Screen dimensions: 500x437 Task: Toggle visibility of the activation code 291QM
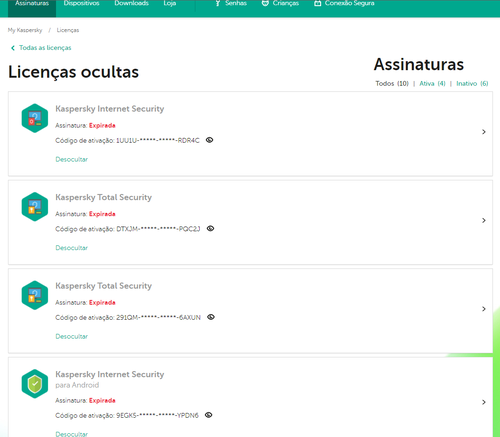pyautogui.click(x=211, y=317)
